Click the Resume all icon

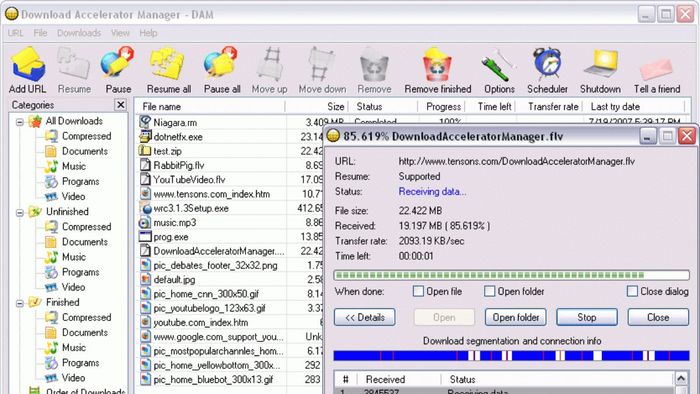click(167, 65)
